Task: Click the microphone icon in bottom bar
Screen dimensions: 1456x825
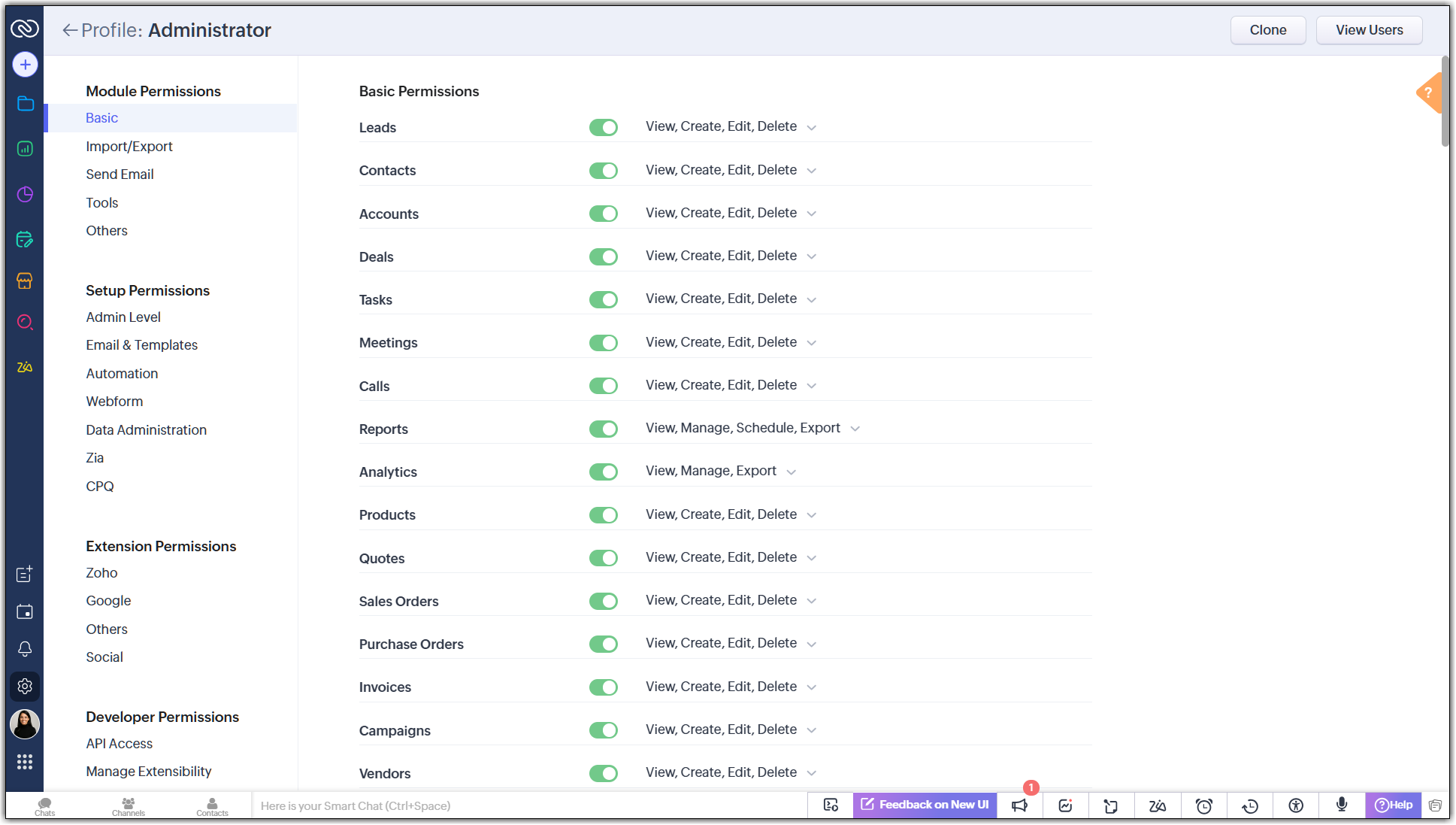Action: click(1342, 805)
